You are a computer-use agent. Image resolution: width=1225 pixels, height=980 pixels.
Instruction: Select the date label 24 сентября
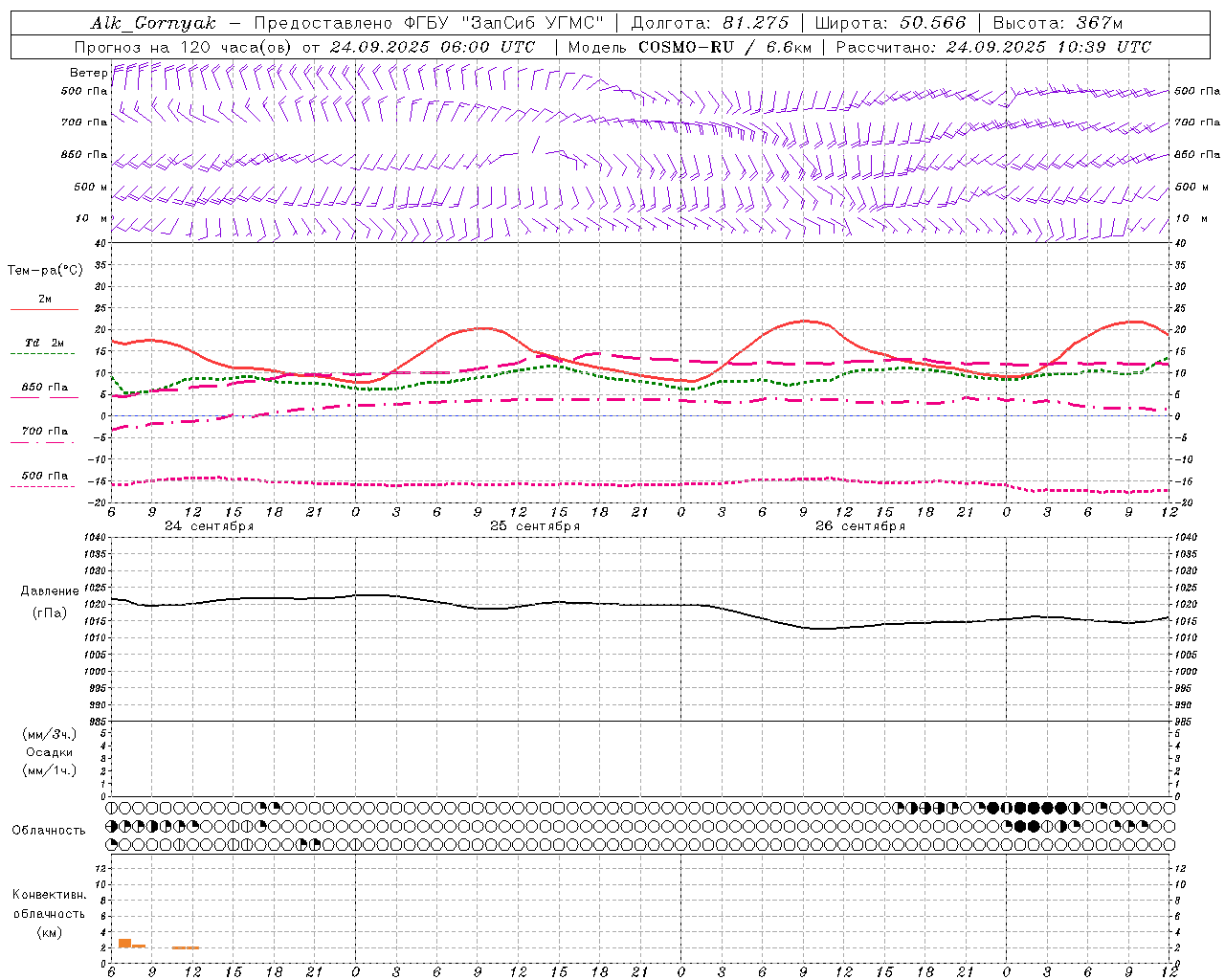click(x=210, y=526)
